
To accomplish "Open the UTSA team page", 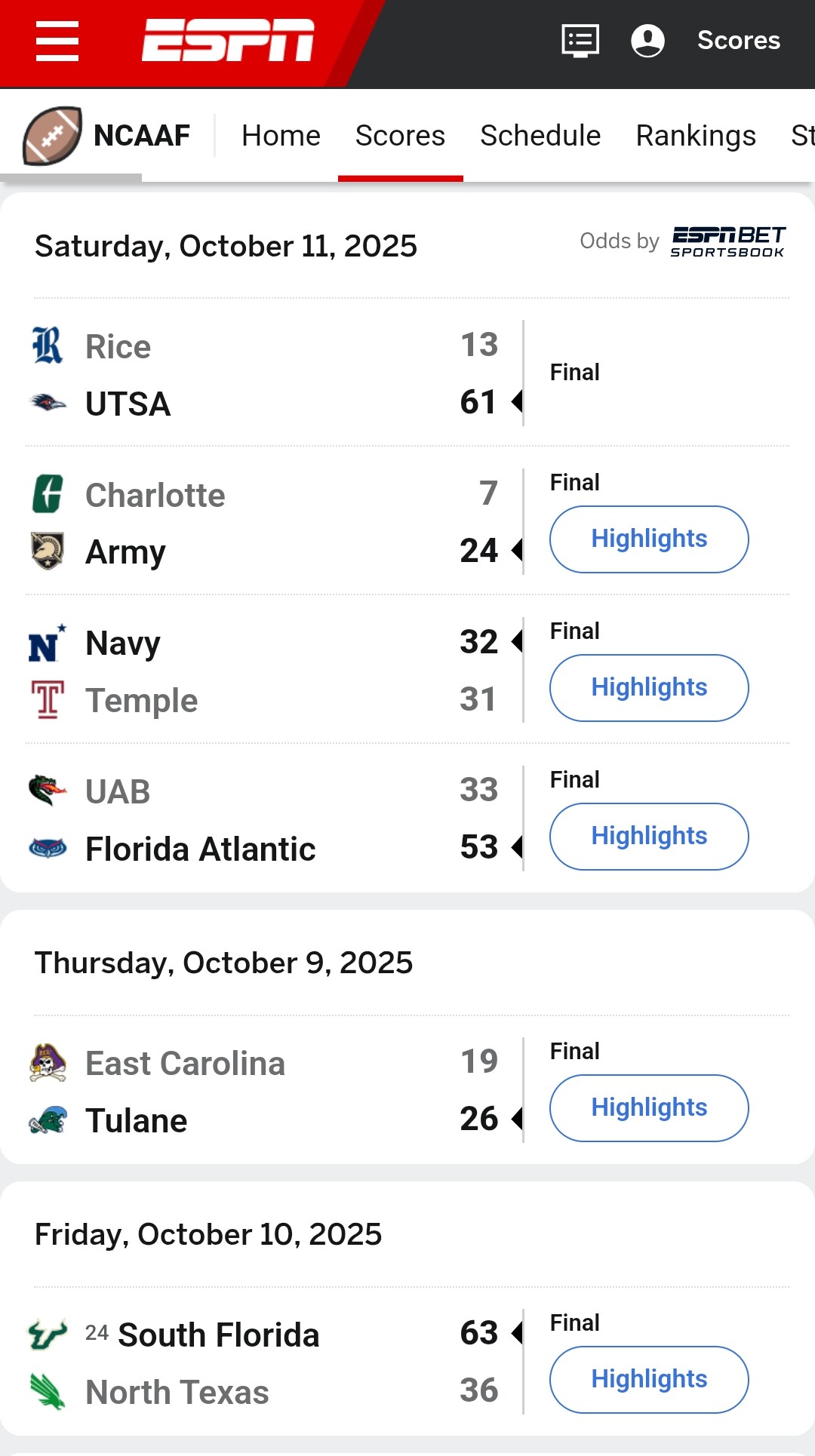I will coord(128,404).
